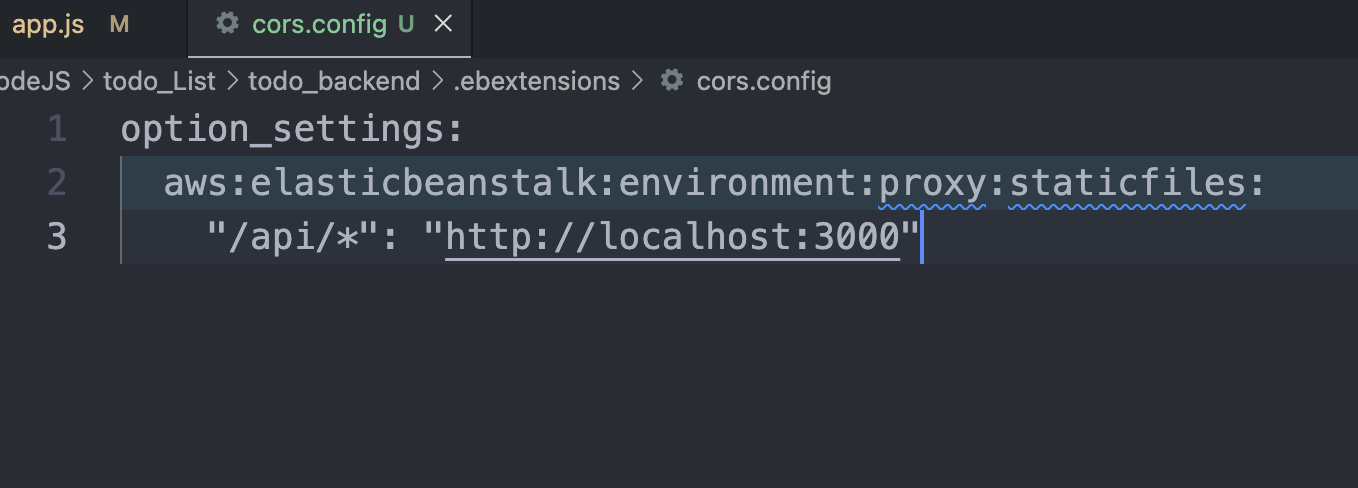This screenshot has width=1358, height=488.
Task: Click line number 1 in the gutter
Action: click(x=57, y=130)
